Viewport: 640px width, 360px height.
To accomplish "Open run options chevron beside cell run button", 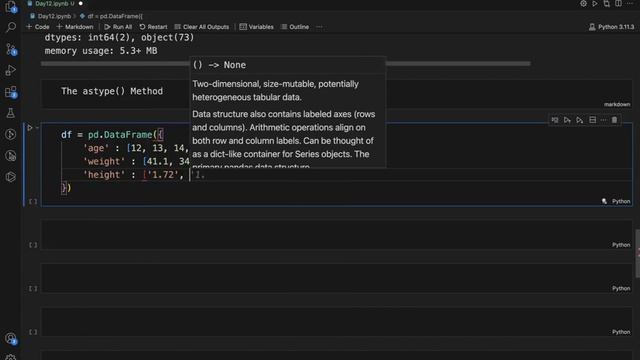I will click(37, 128).
